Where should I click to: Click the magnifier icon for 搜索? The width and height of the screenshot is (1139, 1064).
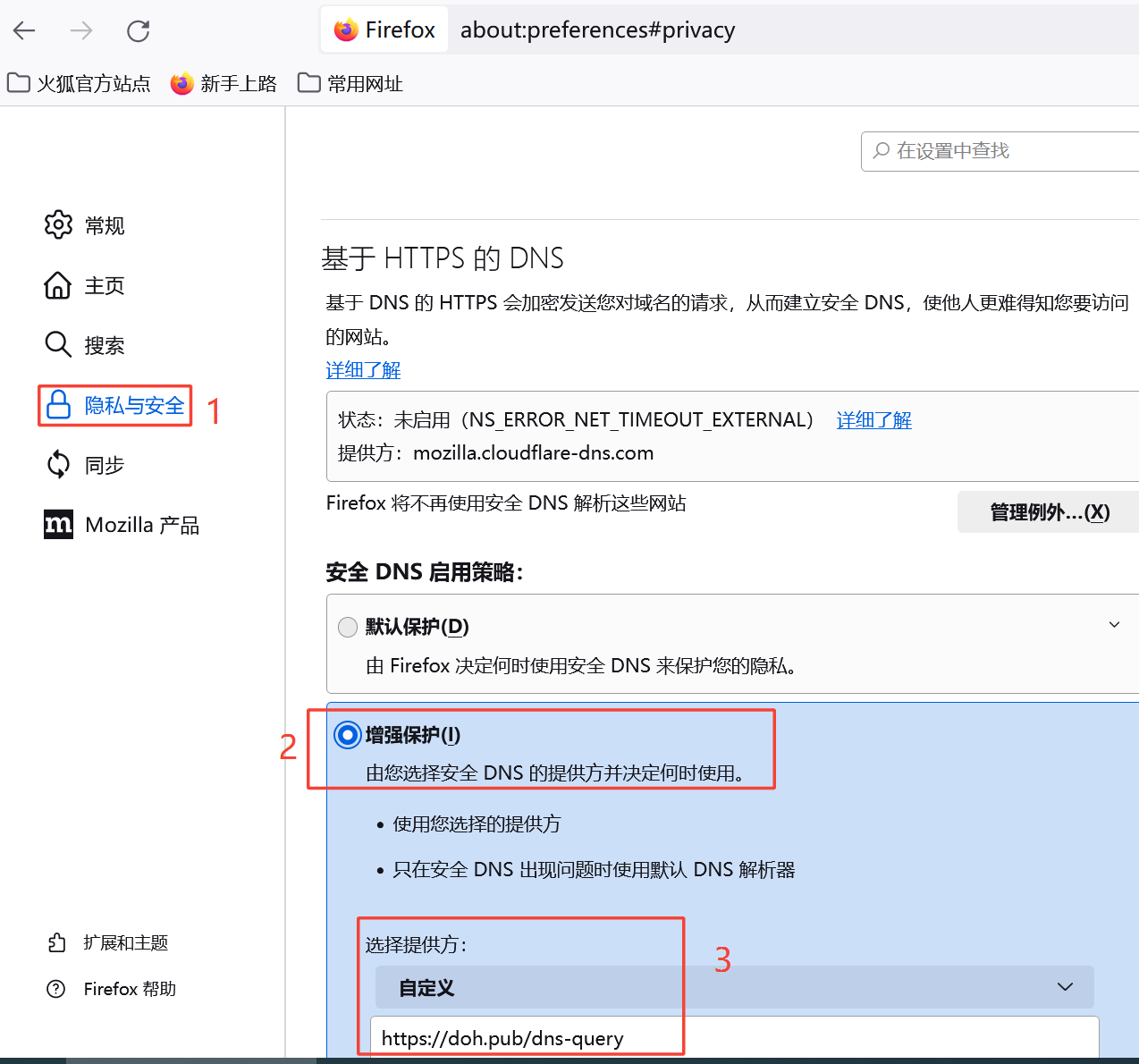[58, 344]
